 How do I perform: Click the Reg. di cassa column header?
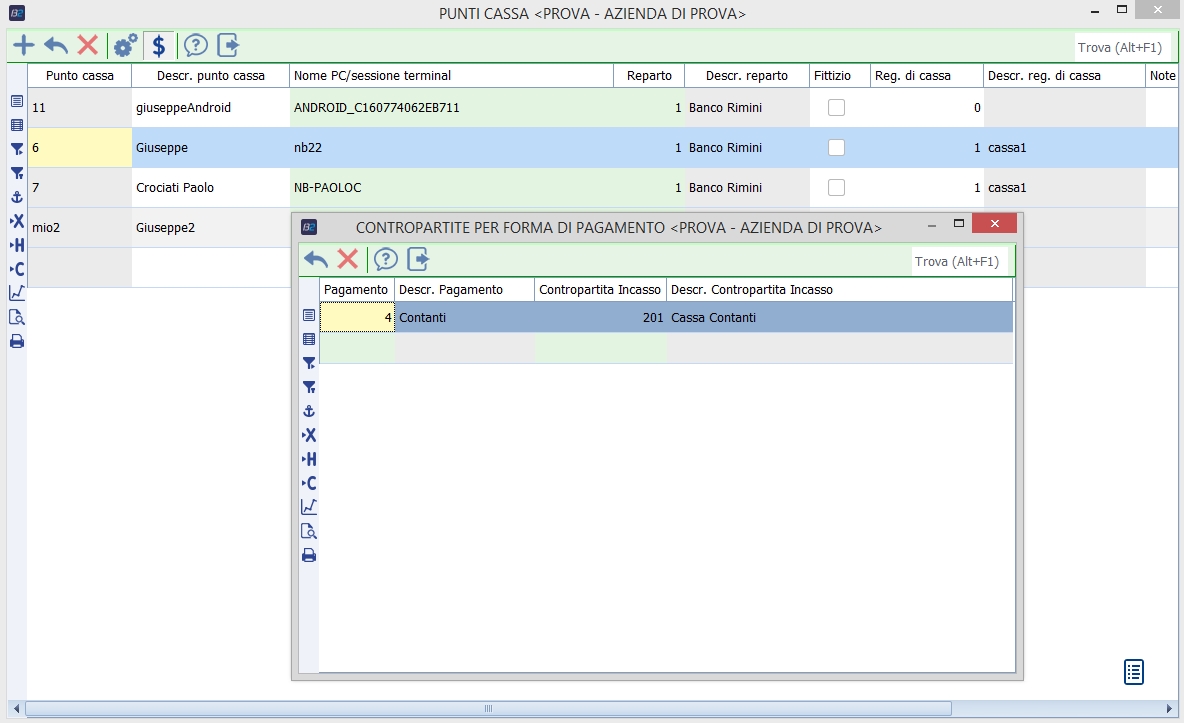(x=927, y=76)
